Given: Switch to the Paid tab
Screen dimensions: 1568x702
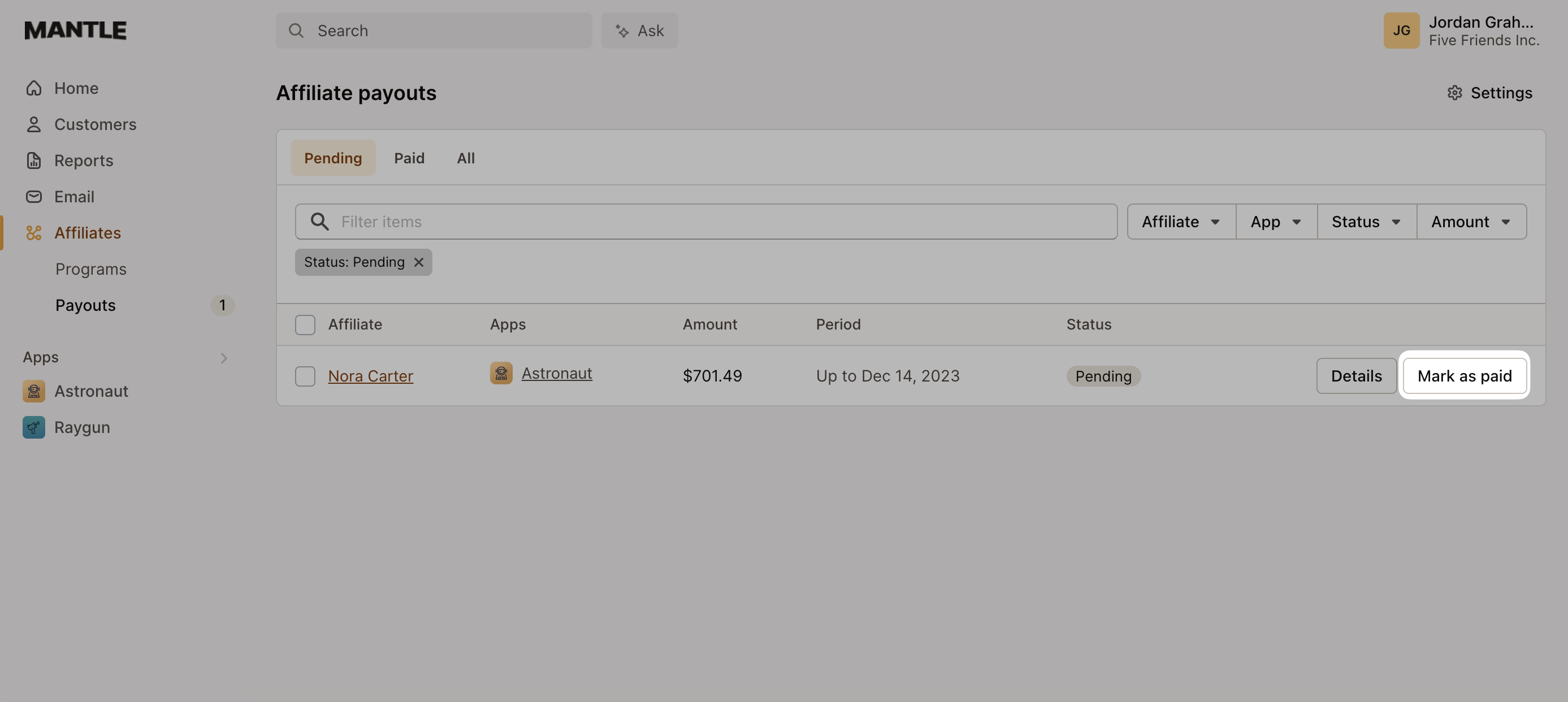Looking at the screenshot, I should coord(409,158).
